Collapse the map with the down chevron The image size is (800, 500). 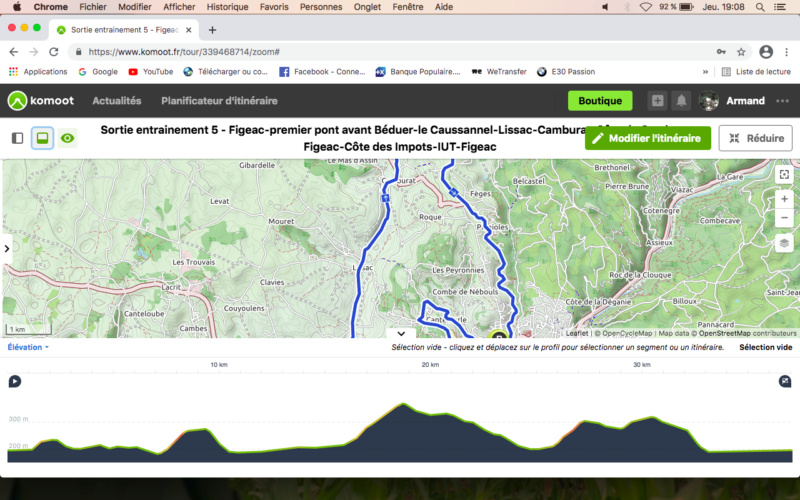click(x=401, y=334)
